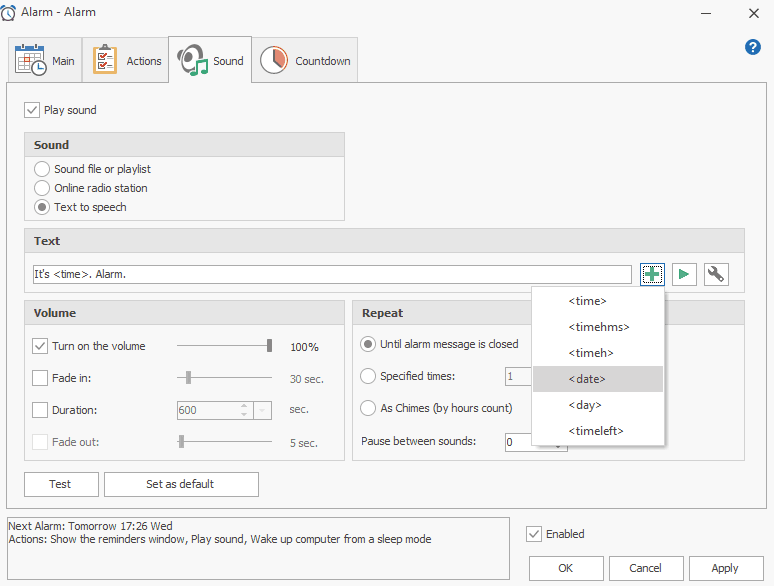Screen dimensions: 774x586
Task: Uncheck the Play sound checkbox
Action: click(32, 110)
